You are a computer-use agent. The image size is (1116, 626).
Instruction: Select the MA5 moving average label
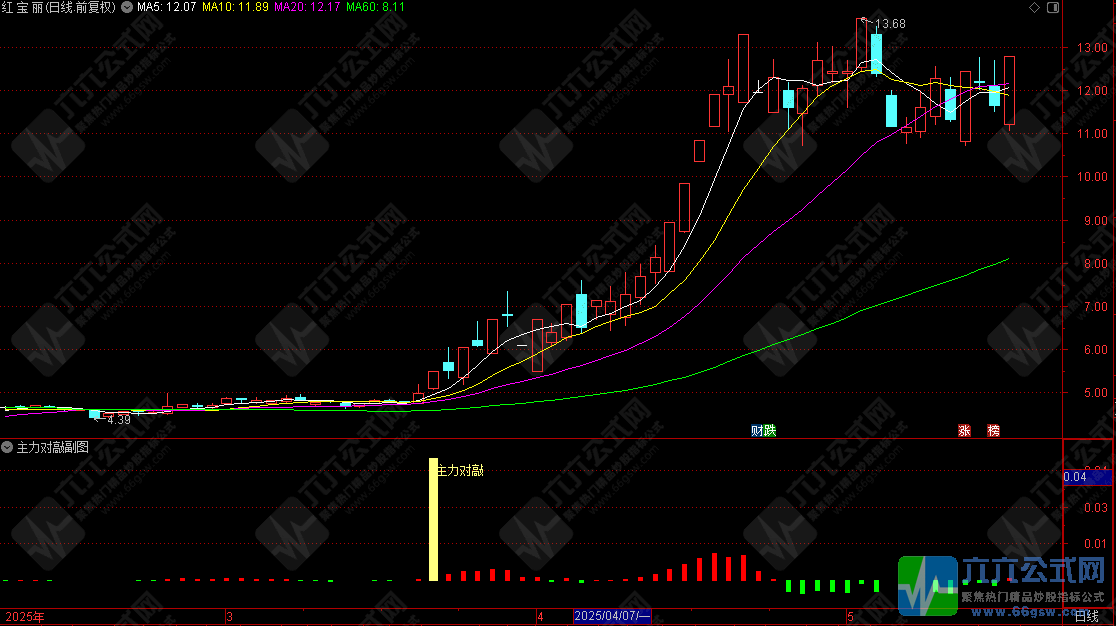[166, 7]
